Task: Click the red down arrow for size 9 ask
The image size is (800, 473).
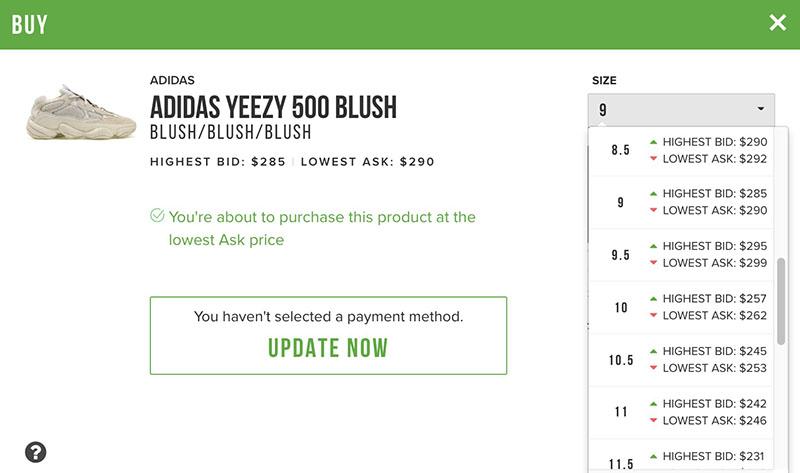Action: click(x=653, y=211)
